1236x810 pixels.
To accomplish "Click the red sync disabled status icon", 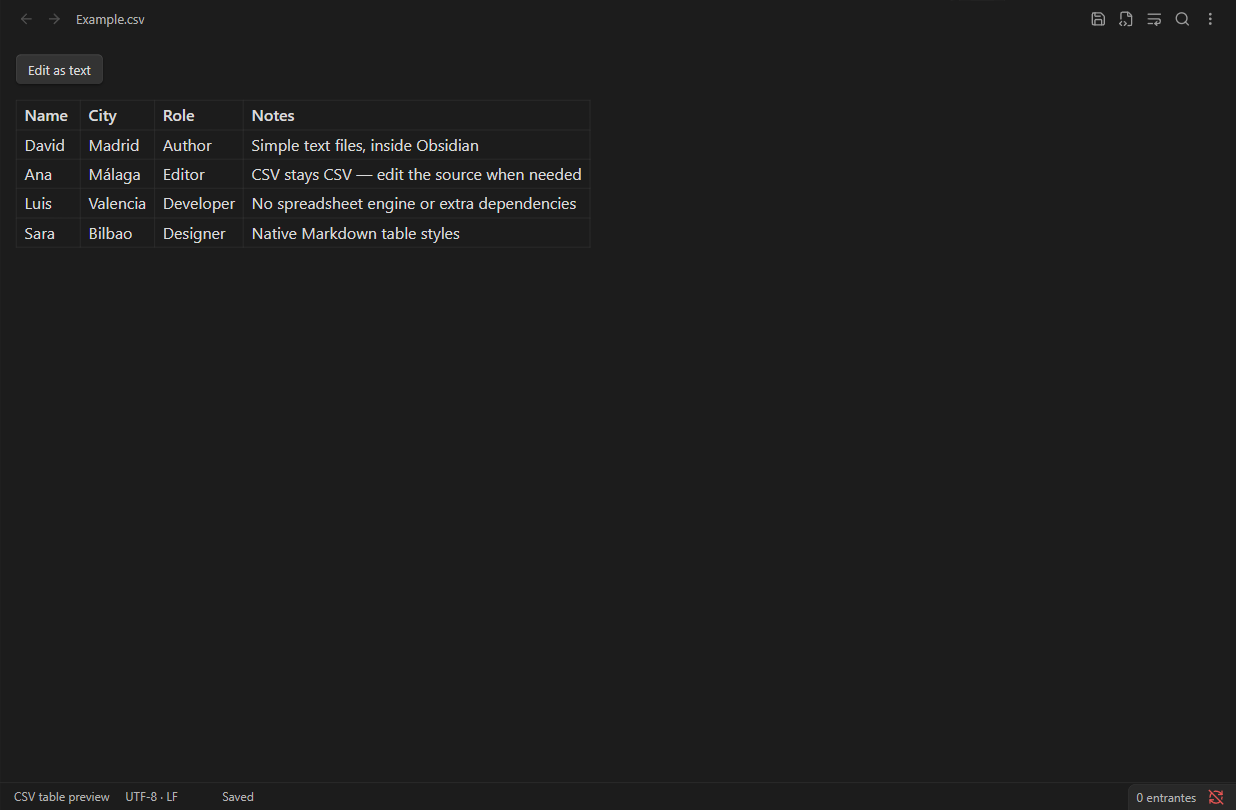I will pyautogui.click(x=1216, y=797).
